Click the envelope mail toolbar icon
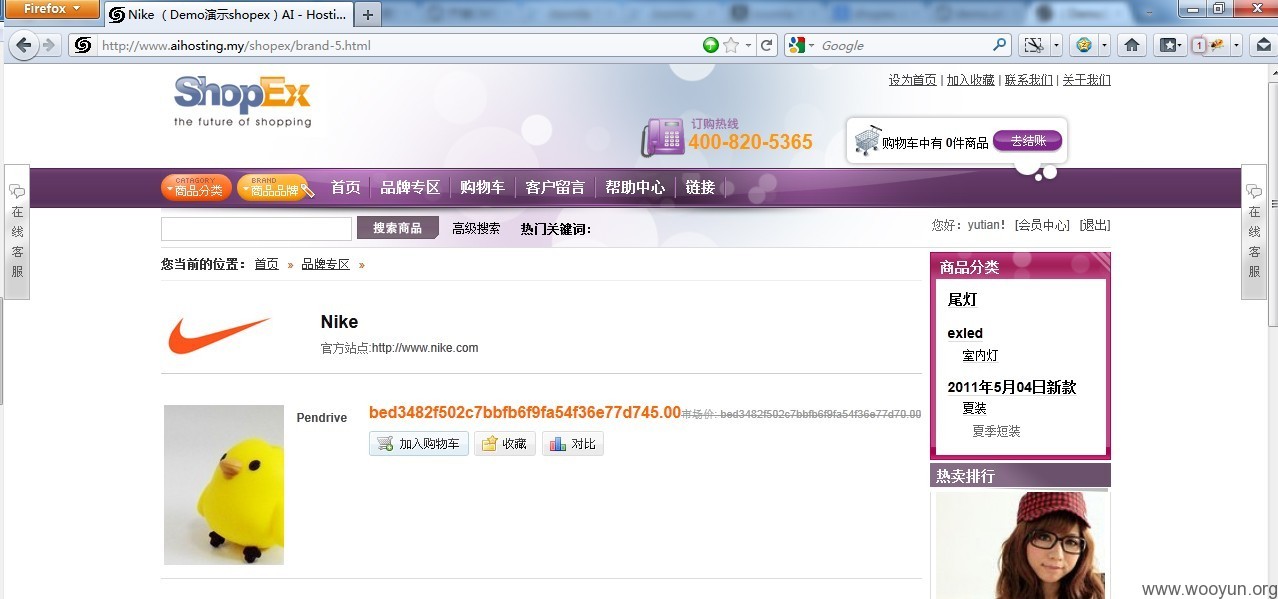 tap(1264, 45)
